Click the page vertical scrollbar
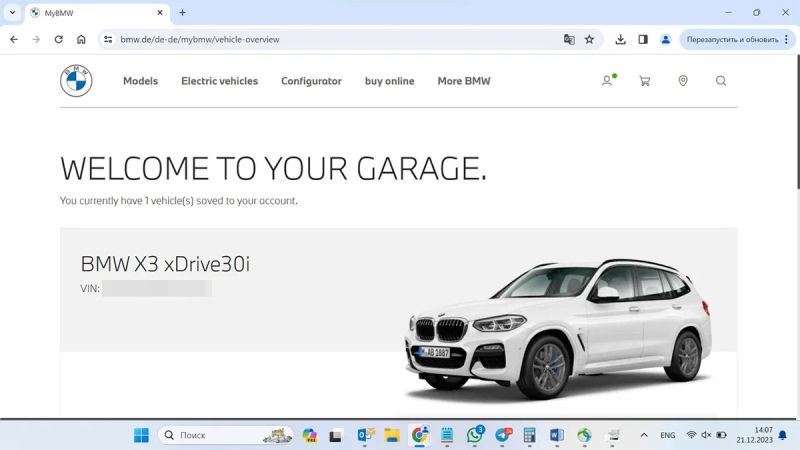 tap(797, 122)
